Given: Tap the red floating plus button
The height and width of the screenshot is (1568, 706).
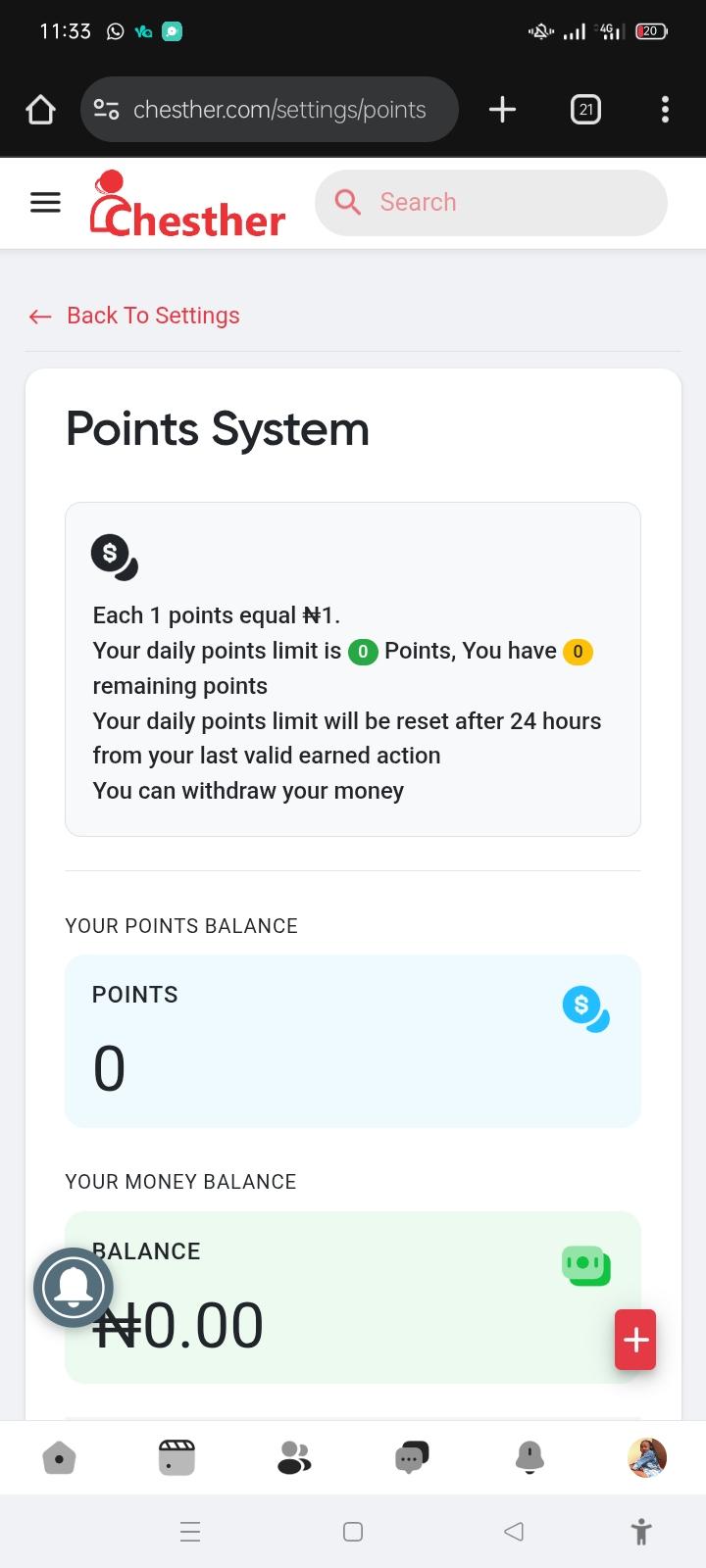Looking at the screenshot, I should 635,1340.
